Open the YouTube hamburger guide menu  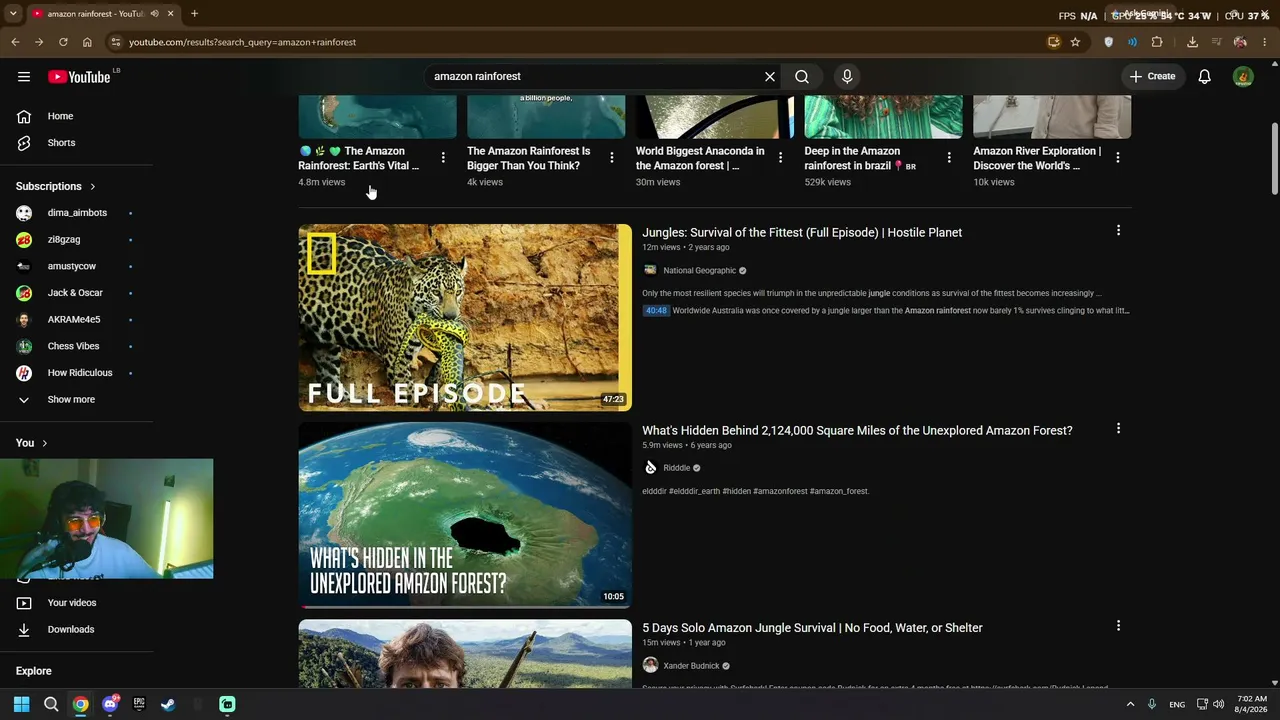tap(24, 77)
